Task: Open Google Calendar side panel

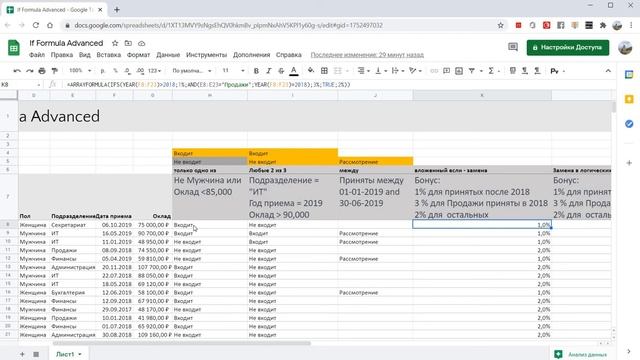Action: [629, 75]
